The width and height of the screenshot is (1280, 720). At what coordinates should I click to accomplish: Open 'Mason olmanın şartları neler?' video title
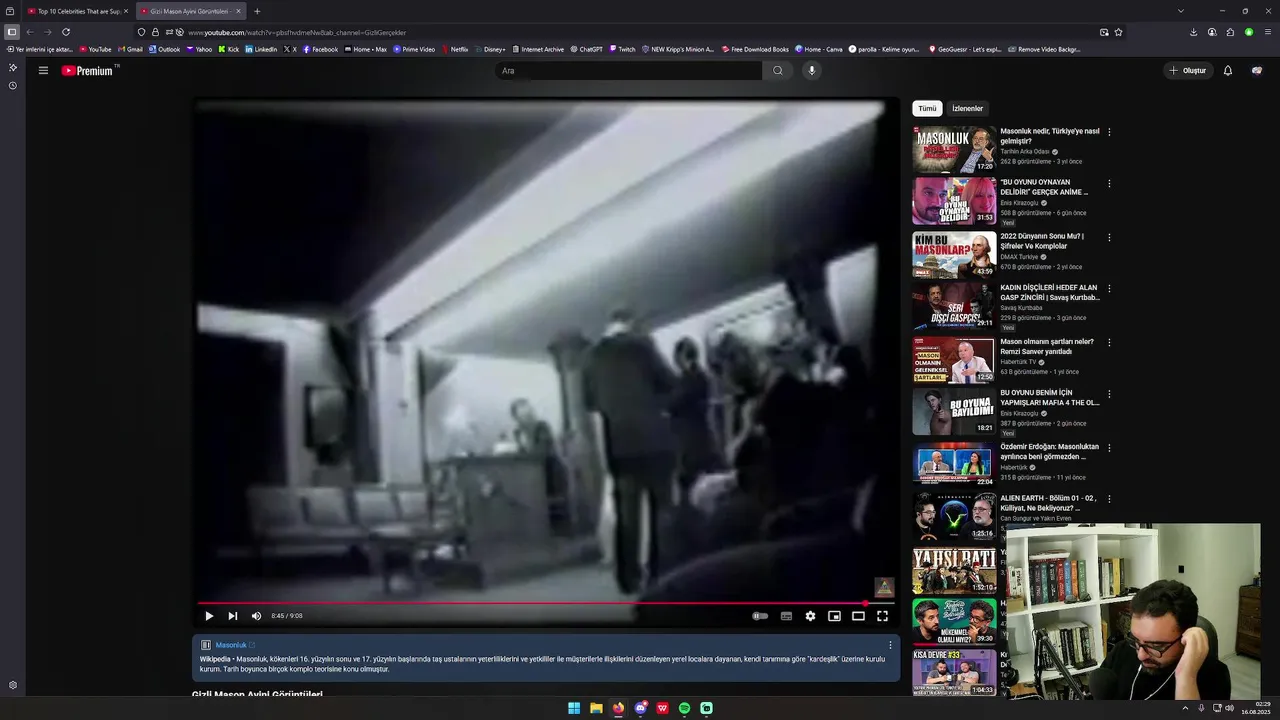coord(1047,346)
